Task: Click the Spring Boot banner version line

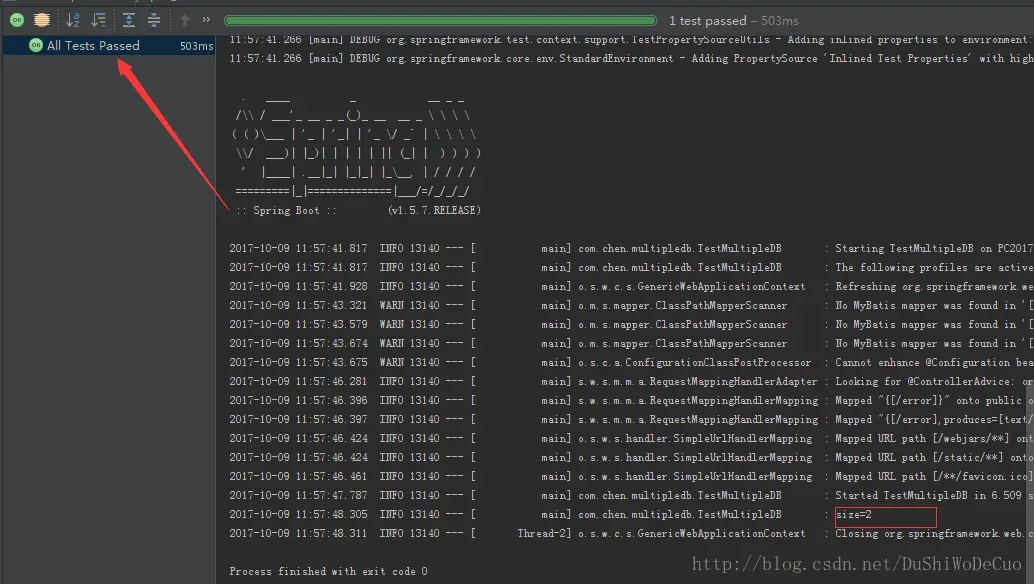Action: point(358,210)
